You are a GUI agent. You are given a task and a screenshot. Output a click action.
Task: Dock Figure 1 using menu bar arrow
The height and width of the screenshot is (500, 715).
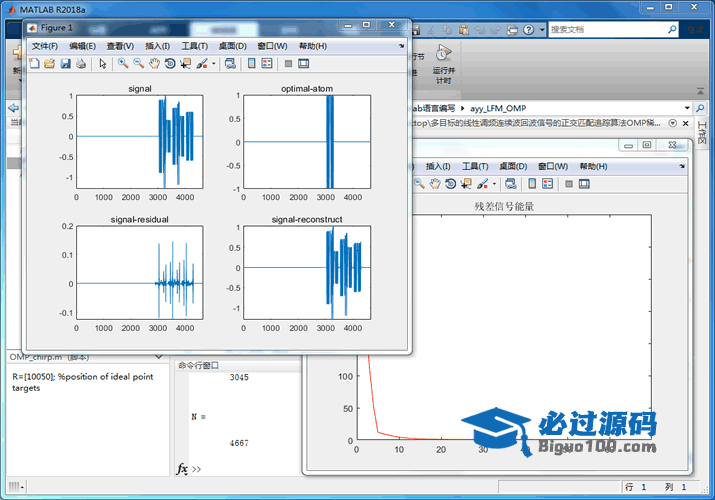coord(401,46)
